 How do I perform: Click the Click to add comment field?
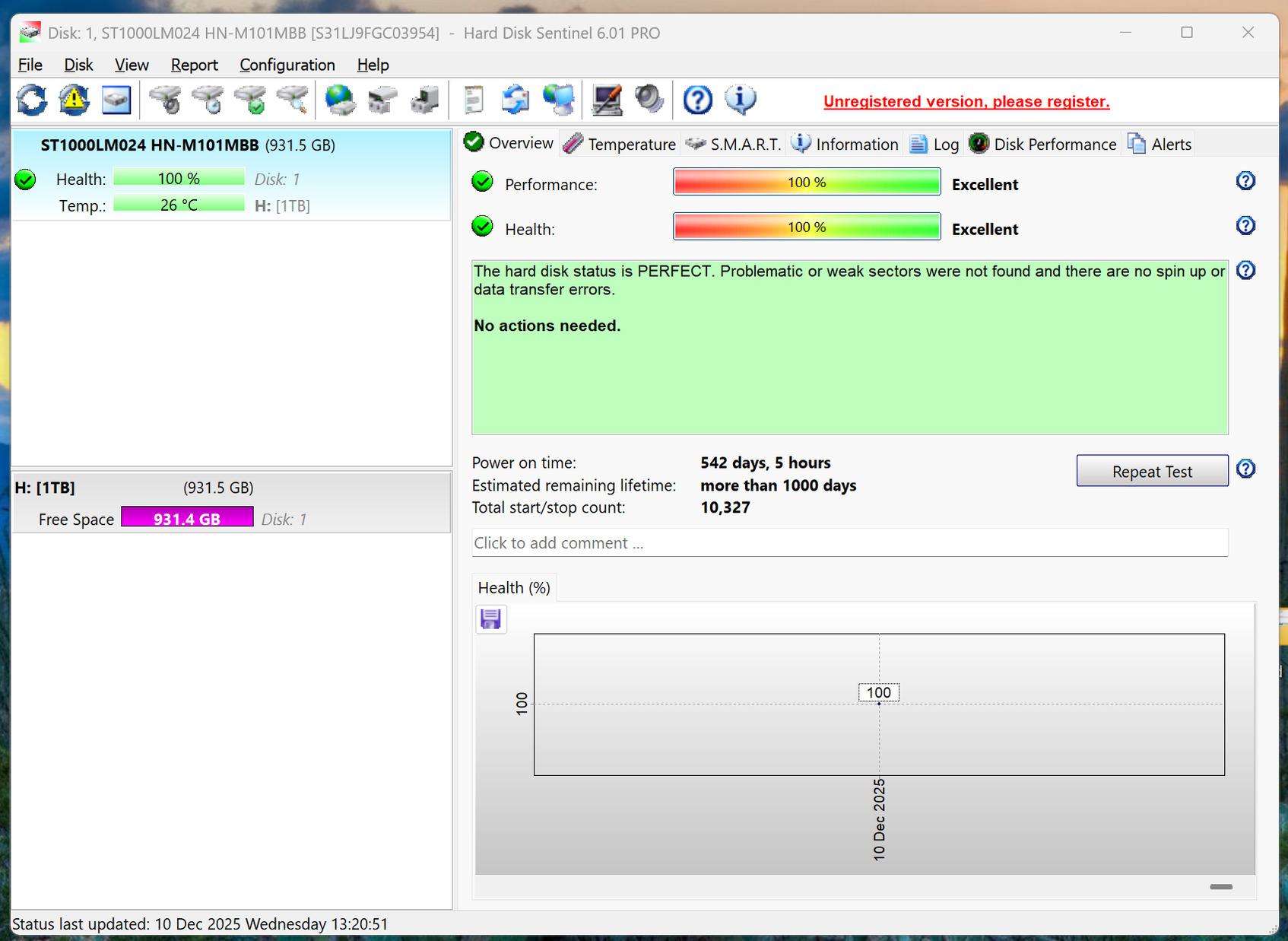pos(849,543)
